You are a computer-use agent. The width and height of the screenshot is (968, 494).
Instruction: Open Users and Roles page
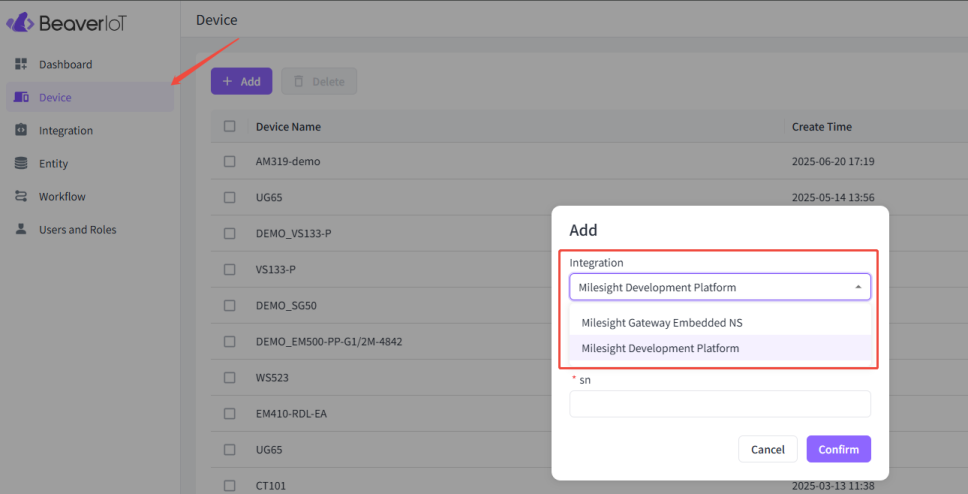pyautogui.click(x=90, y=229)
